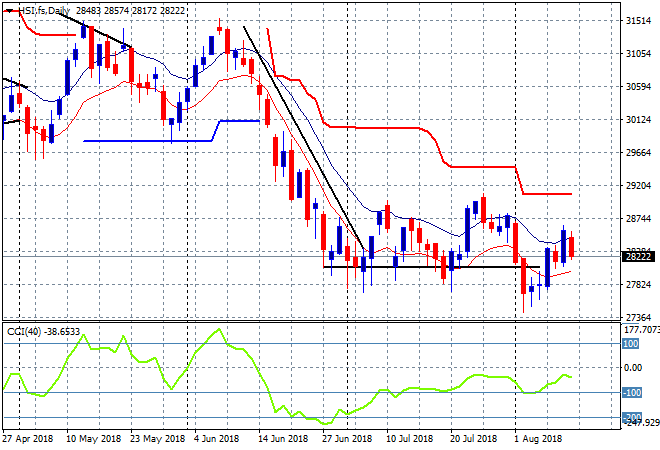Click the CCI 100 level label

[x=631, y=344]
